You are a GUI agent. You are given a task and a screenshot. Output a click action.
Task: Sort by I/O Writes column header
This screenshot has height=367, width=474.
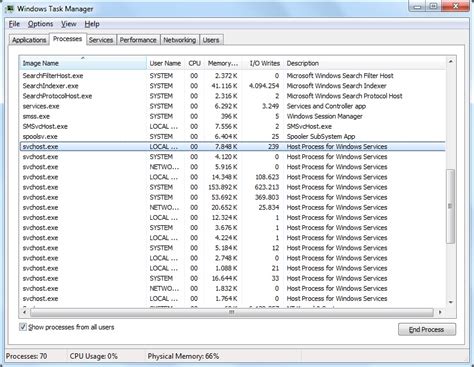(263, 63)
